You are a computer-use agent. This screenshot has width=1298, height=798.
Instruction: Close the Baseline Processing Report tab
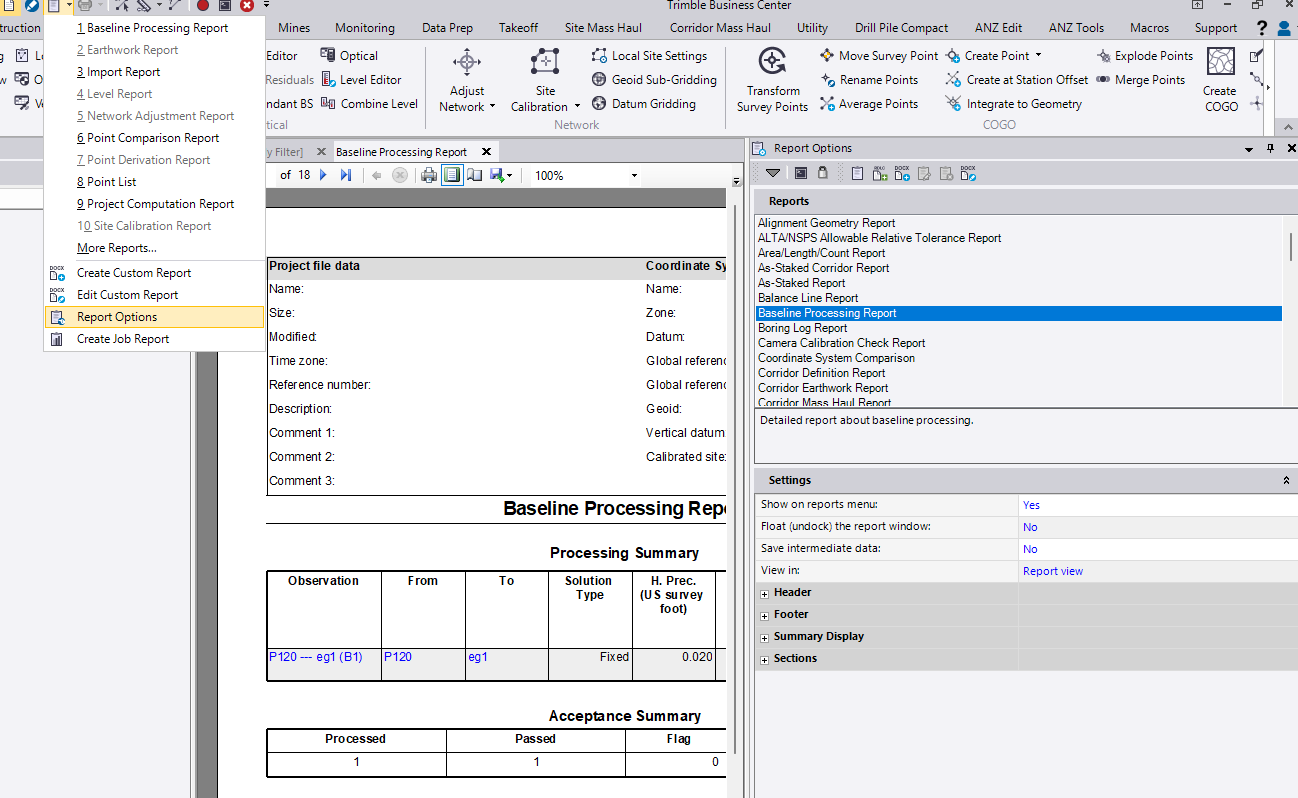pyautogui.click(x=487, y=152)
